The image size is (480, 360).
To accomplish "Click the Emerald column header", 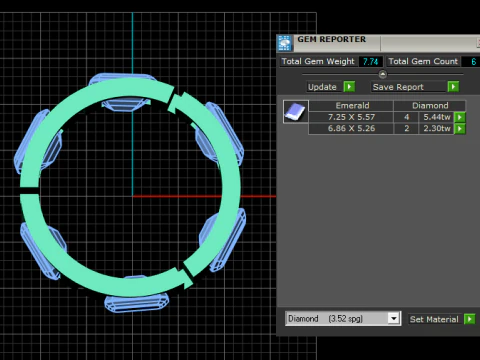I will 352,106.
